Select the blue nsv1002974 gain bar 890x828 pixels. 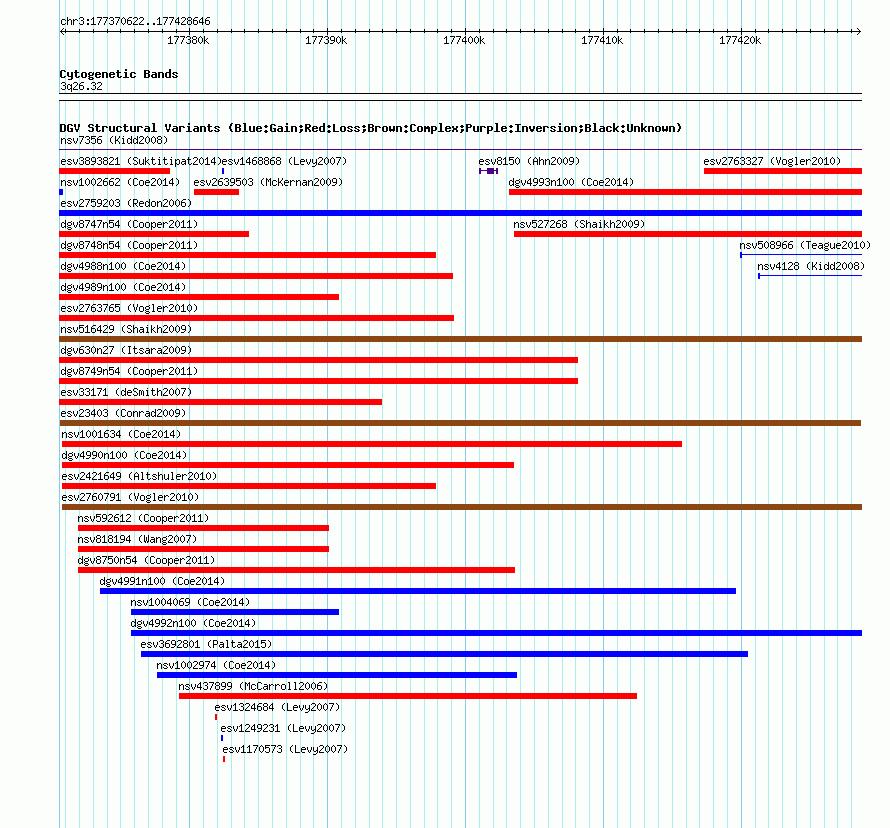tap(337, 675)
